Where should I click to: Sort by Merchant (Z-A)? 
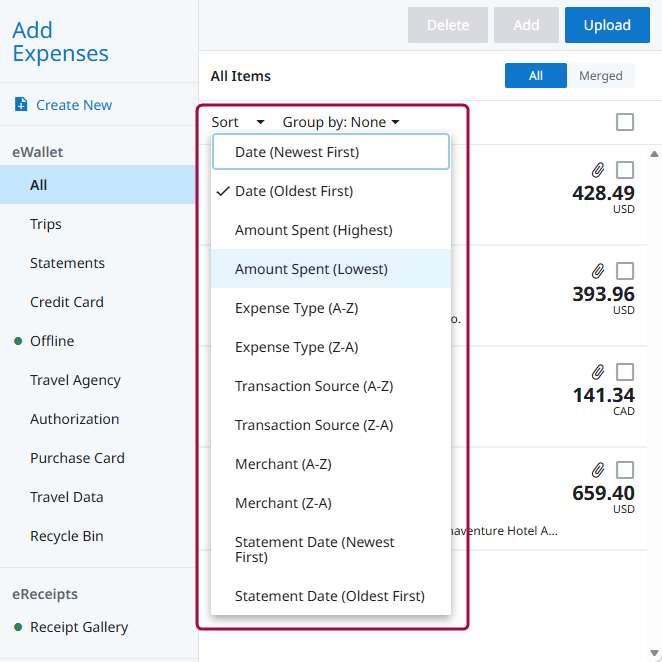click(331, 503)
